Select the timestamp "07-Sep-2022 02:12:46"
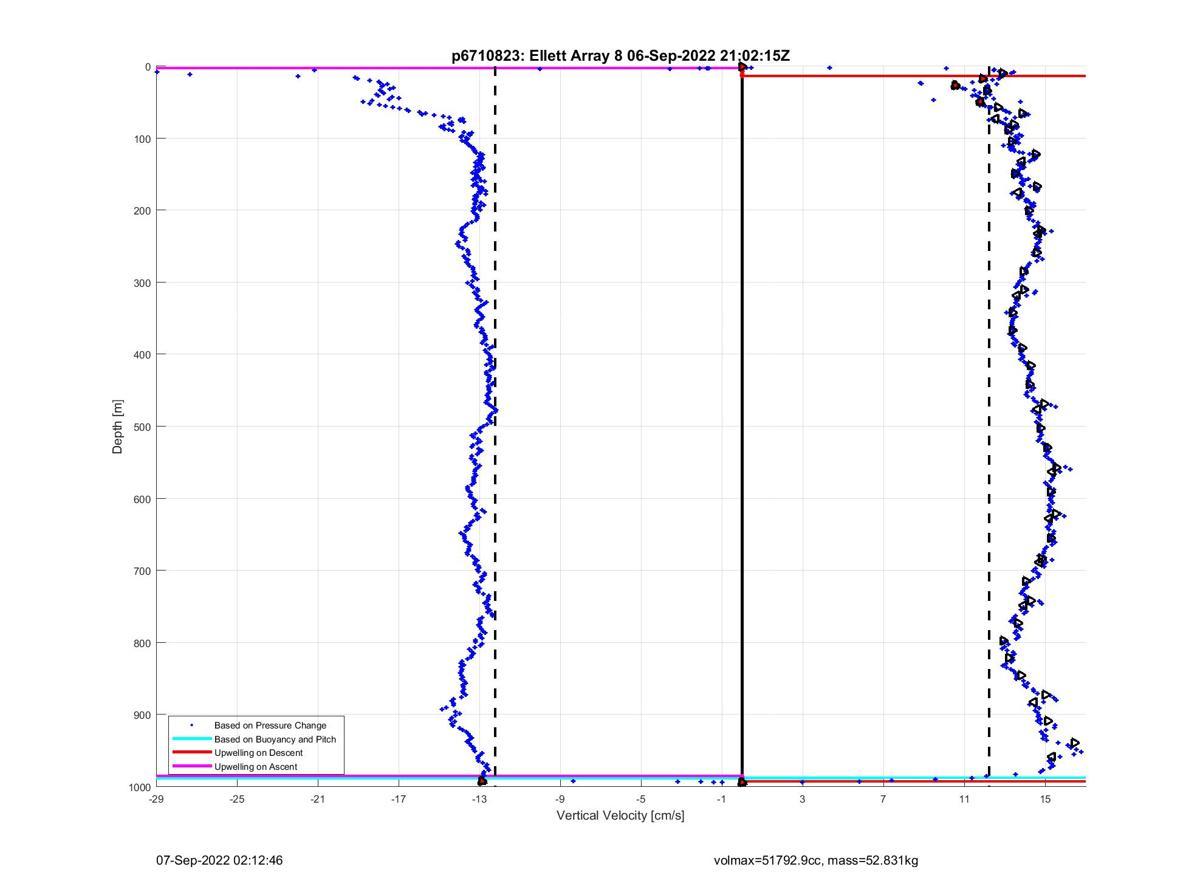The width and height of the screenshot is (1200, 885). click(219, 860)
